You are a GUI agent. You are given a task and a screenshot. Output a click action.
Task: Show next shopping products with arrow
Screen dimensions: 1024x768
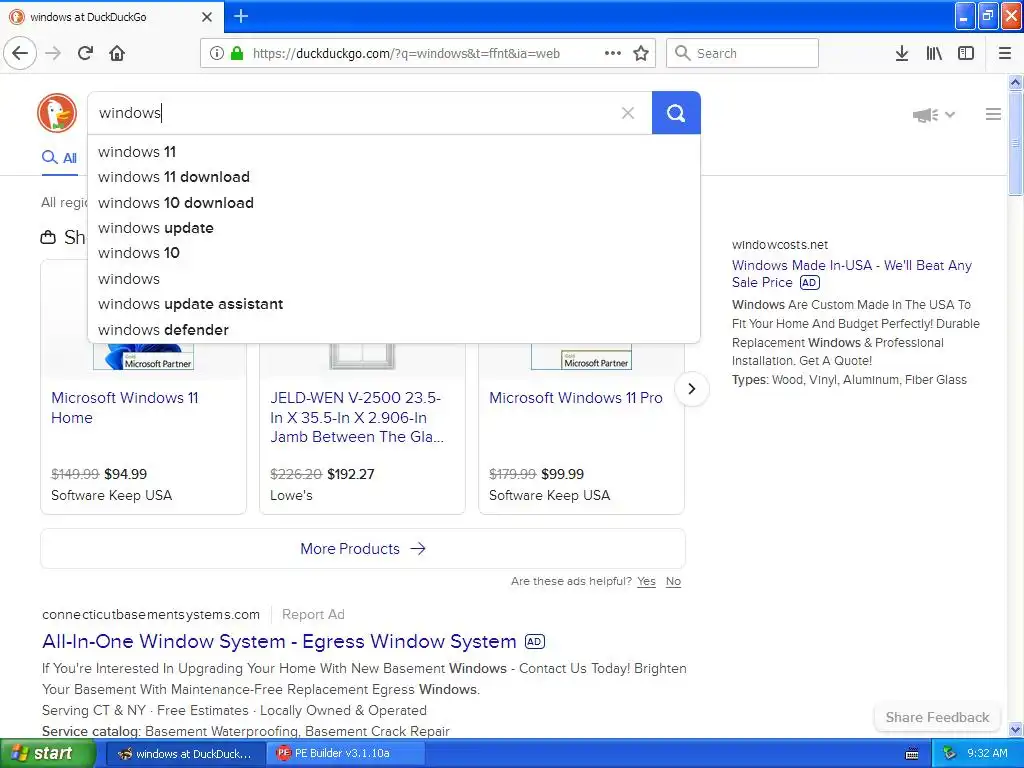point(692,389)
